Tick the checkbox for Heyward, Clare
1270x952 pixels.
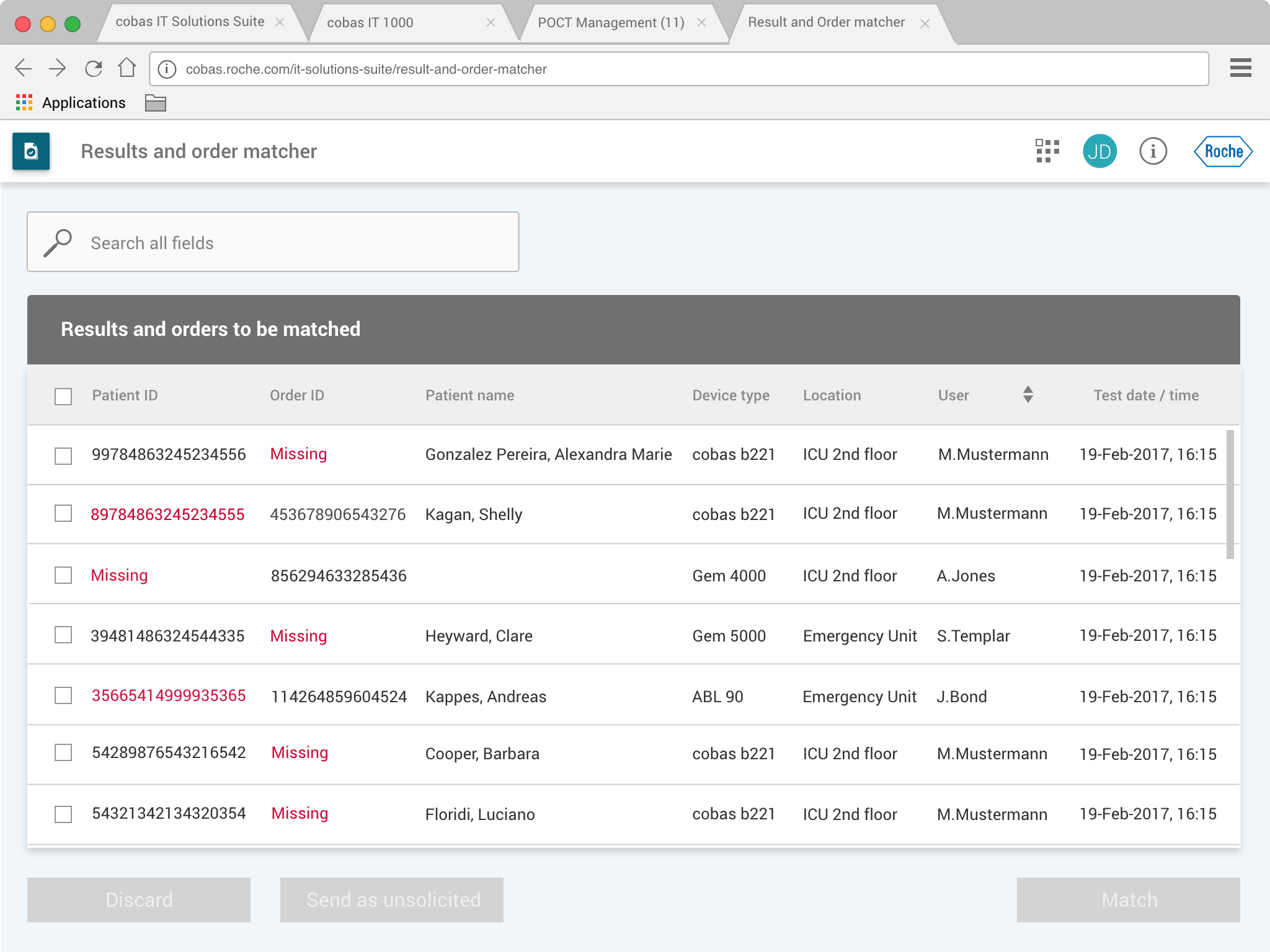pos(63,635)
